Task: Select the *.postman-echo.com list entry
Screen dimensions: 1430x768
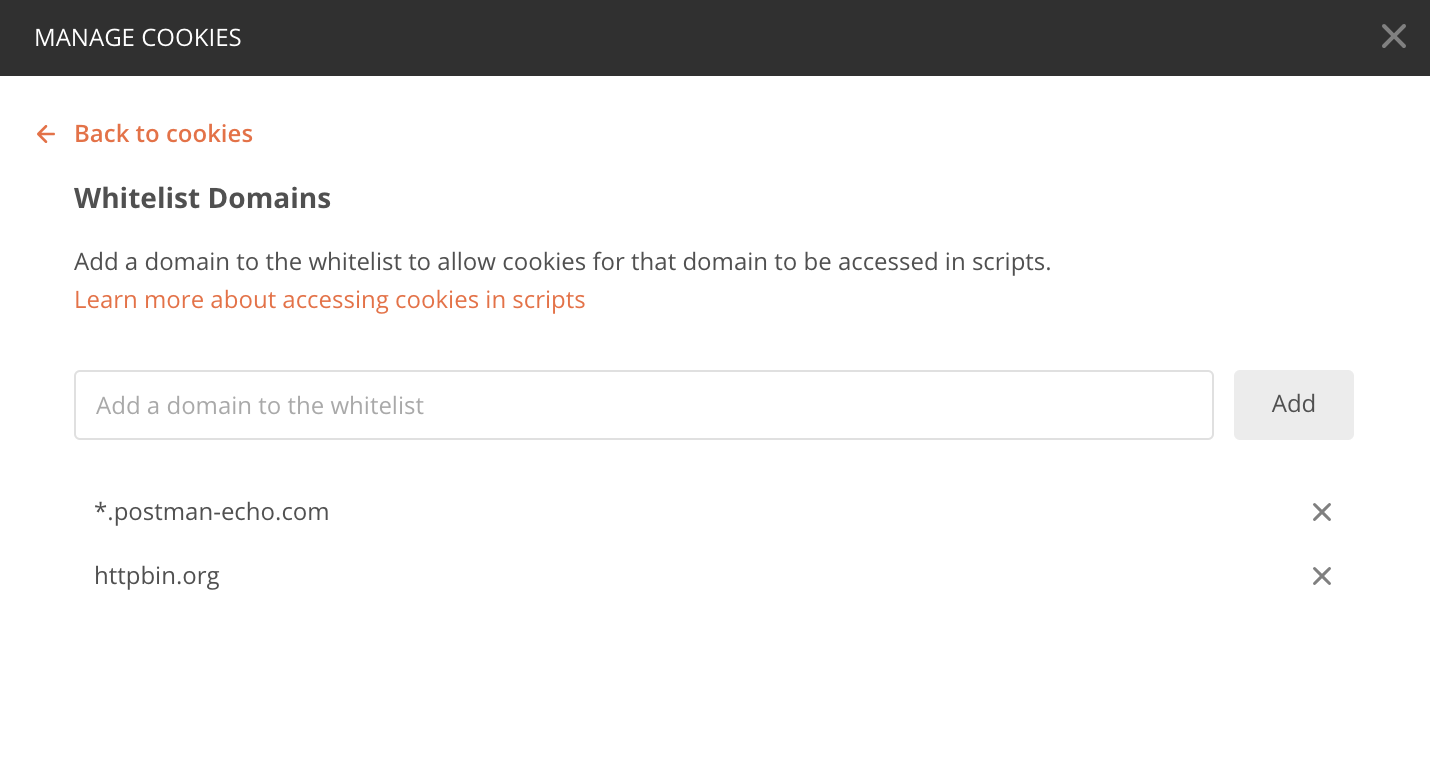Action: click(x=211, y=511)
